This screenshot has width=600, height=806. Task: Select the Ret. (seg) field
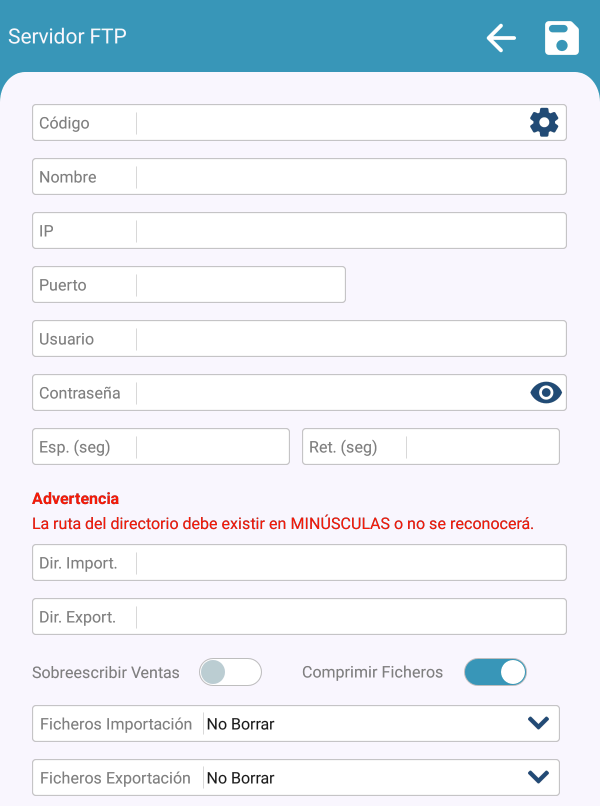click(x=482, y=447)
